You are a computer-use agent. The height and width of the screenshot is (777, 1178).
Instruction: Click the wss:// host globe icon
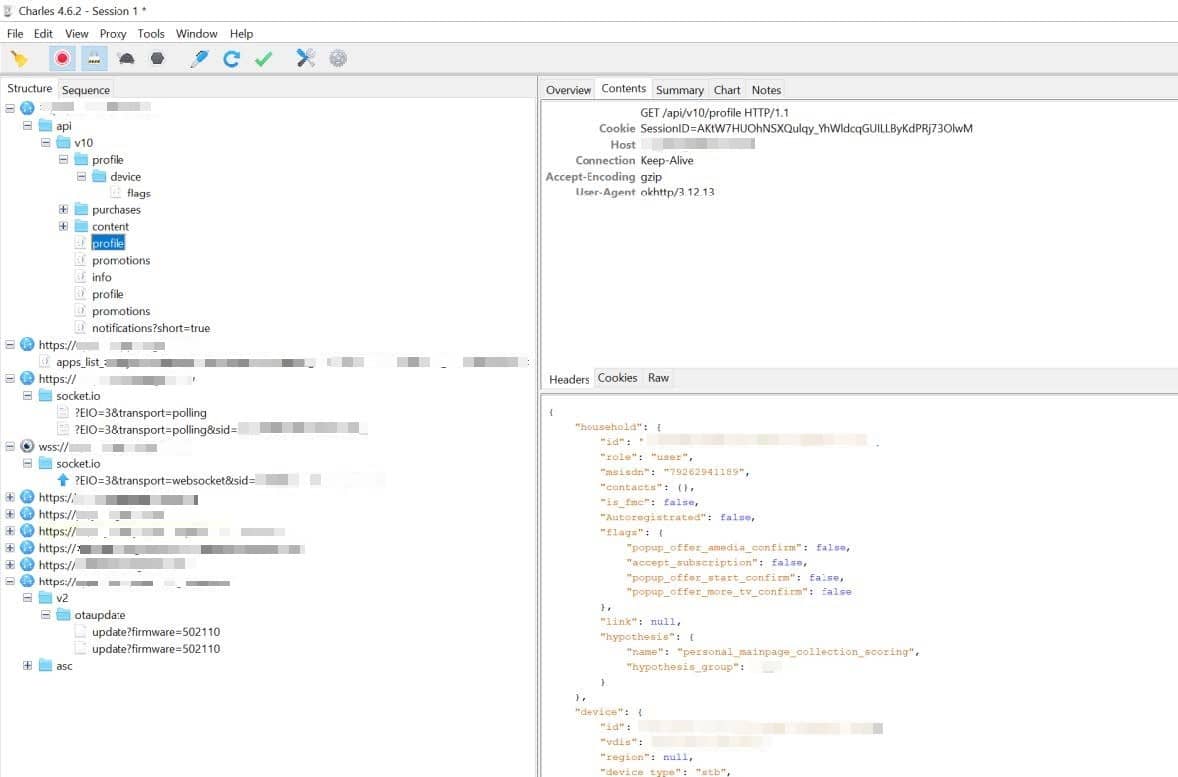pyautogui.click(x=27, y=446)
